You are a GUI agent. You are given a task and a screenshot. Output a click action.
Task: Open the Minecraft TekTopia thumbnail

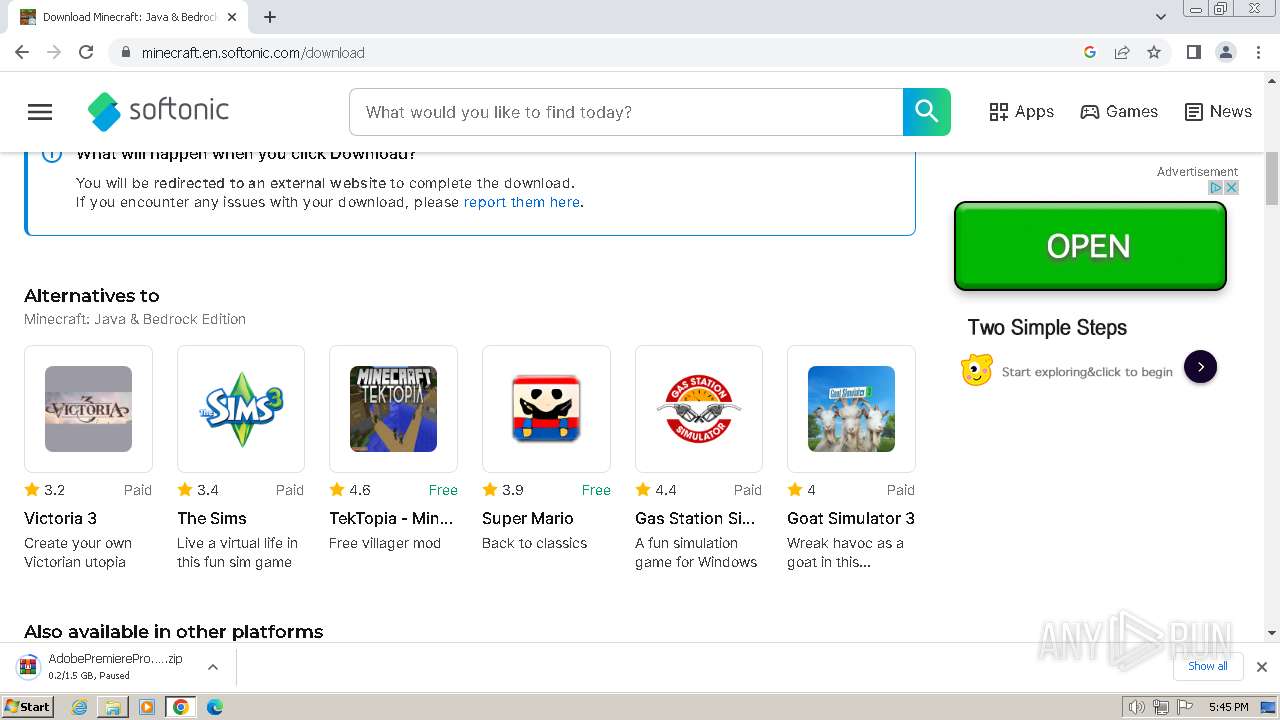[x=393, y=409]
